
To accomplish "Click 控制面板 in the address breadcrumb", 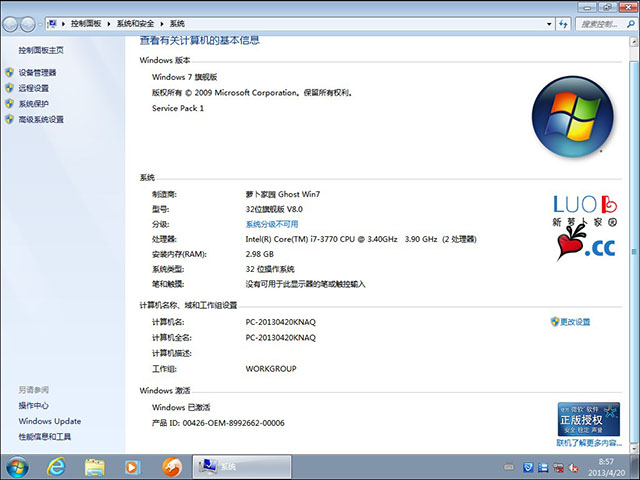I will click(86, 24).
